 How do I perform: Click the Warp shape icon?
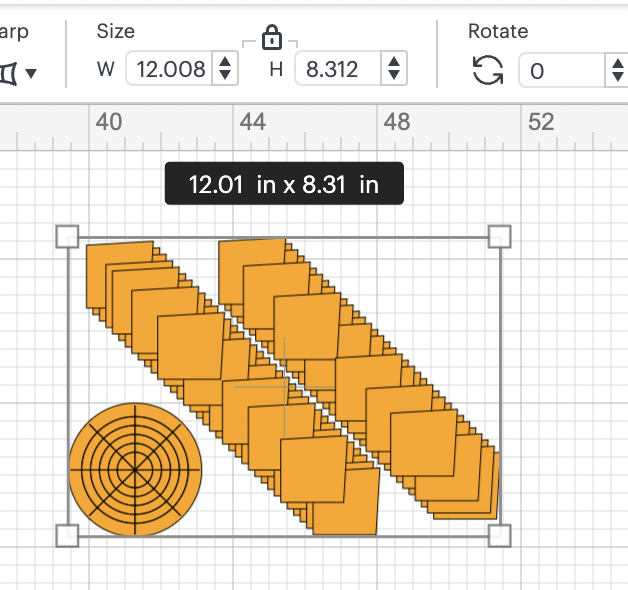click(8, 74)
